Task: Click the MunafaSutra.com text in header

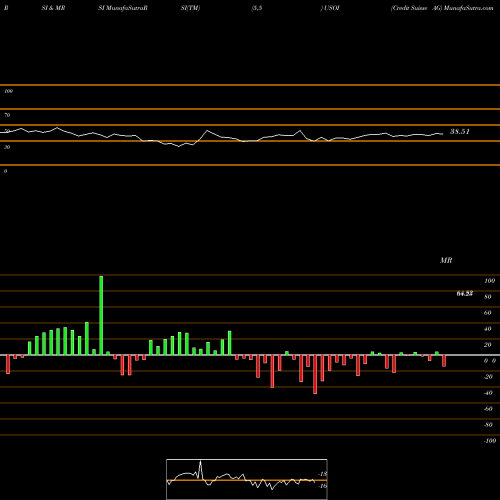Action: (x=469, y=8)
